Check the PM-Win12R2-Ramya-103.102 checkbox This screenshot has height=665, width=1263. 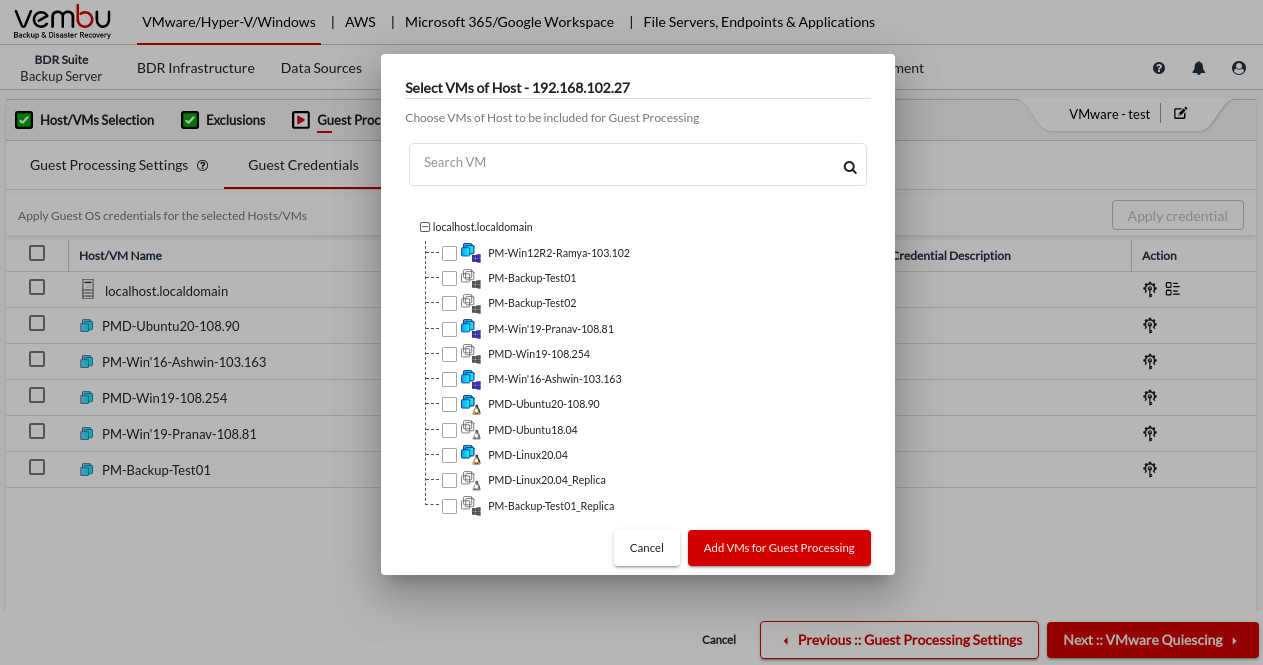point(449,253)
